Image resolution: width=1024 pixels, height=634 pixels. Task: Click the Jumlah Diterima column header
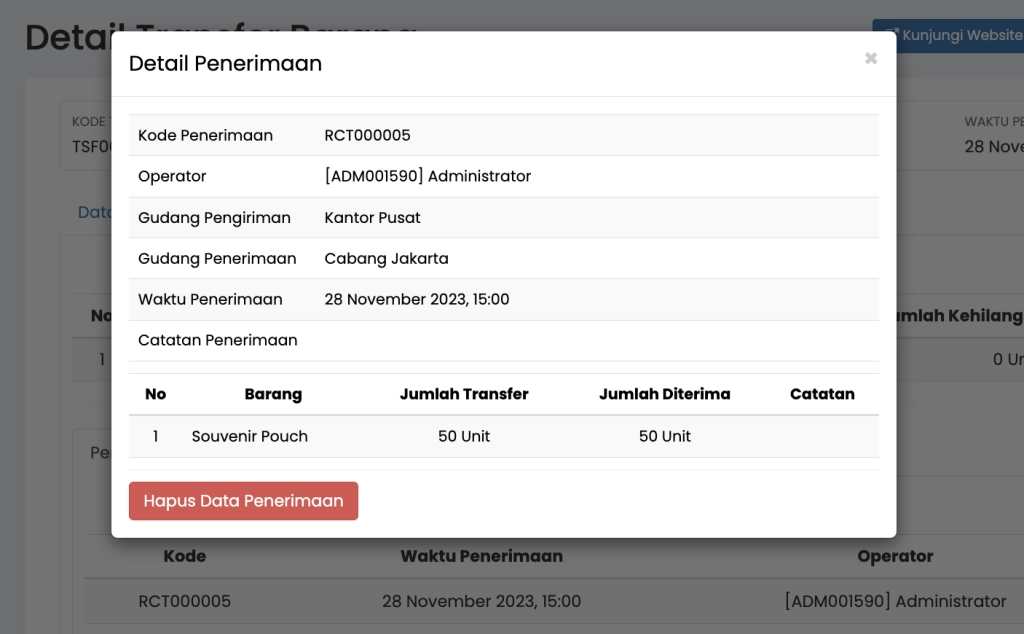[664, 394]
